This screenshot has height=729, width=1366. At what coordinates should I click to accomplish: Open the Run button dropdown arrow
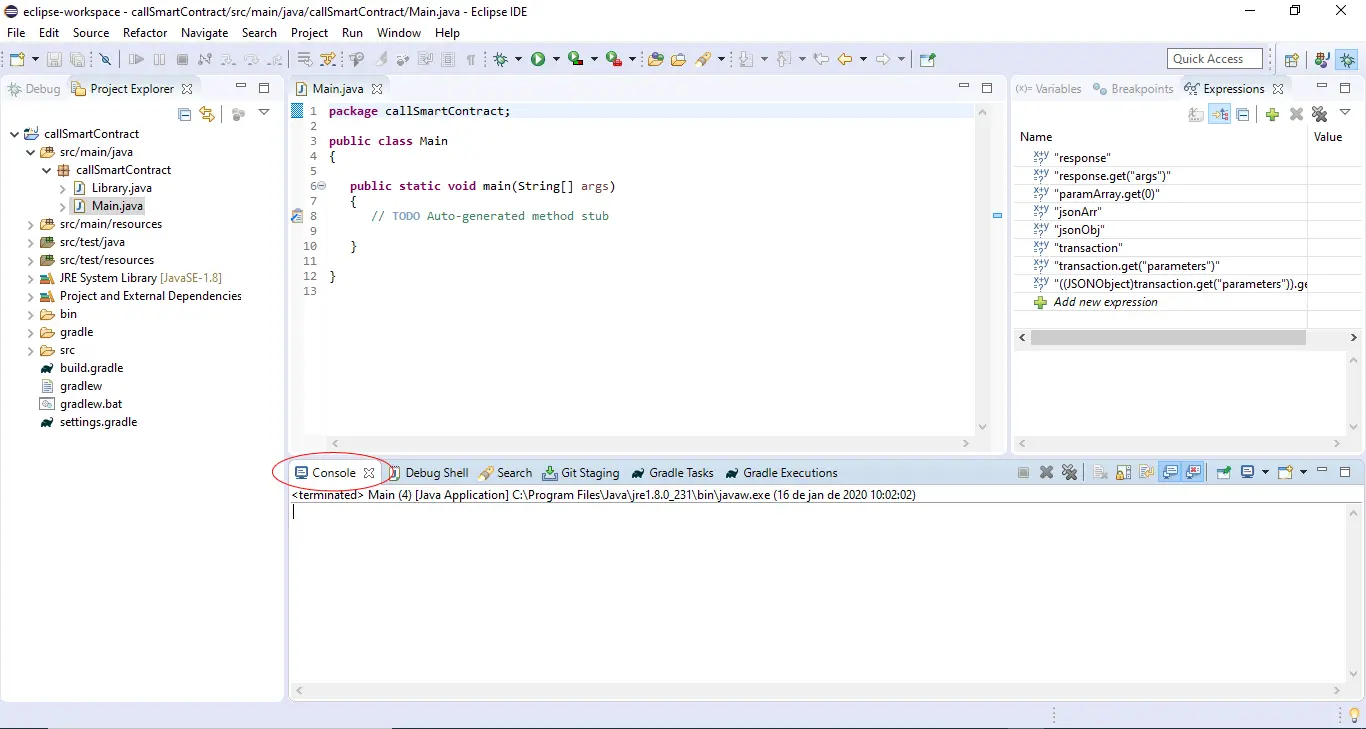point(555,60)
